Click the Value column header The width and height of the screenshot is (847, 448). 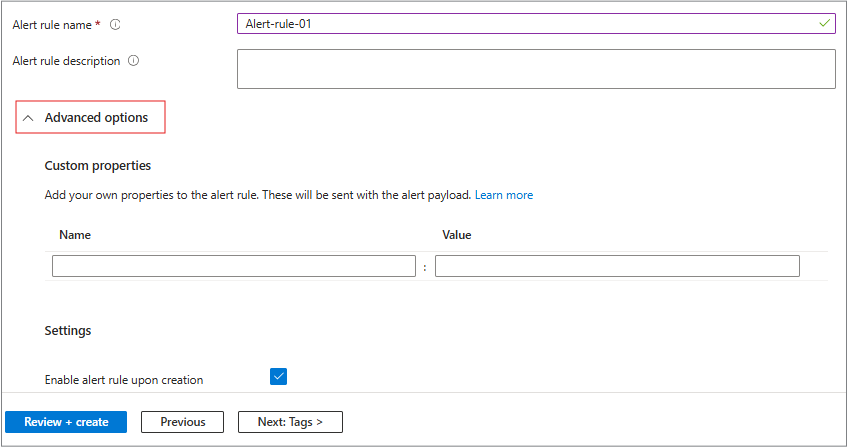click(457, 235)
